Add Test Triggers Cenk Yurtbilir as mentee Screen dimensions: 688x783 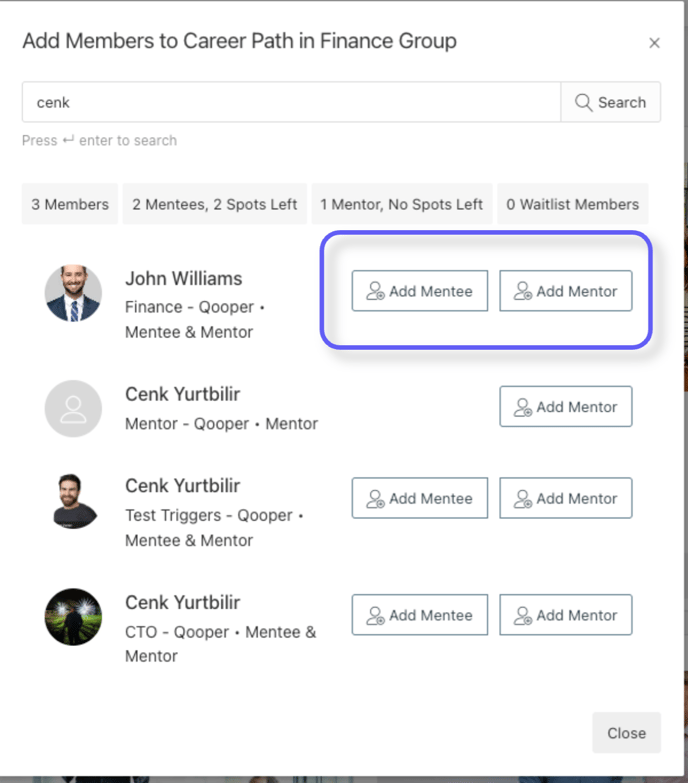point(419,498)
